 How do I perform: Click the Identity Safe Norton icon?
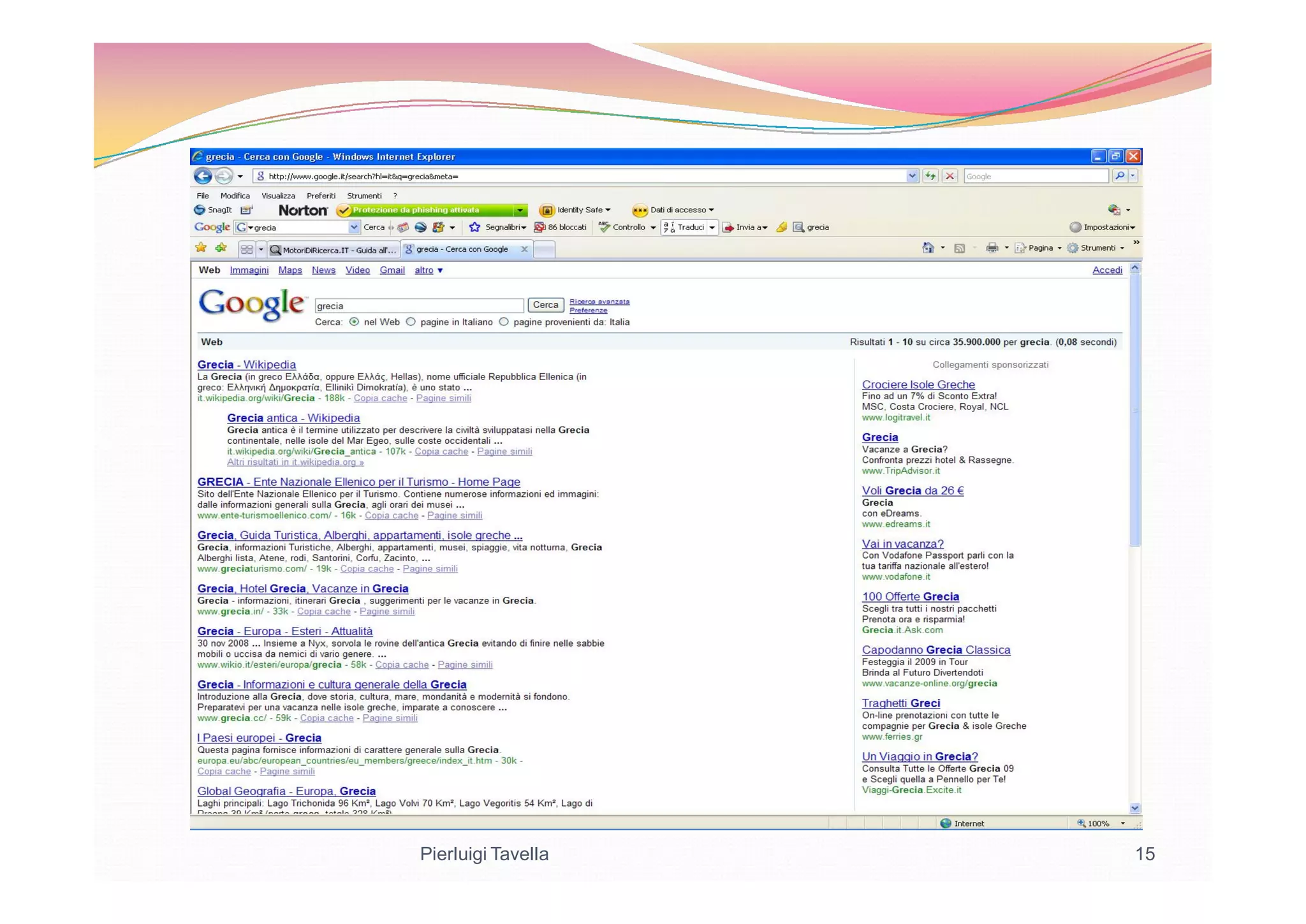pos(547,210)
